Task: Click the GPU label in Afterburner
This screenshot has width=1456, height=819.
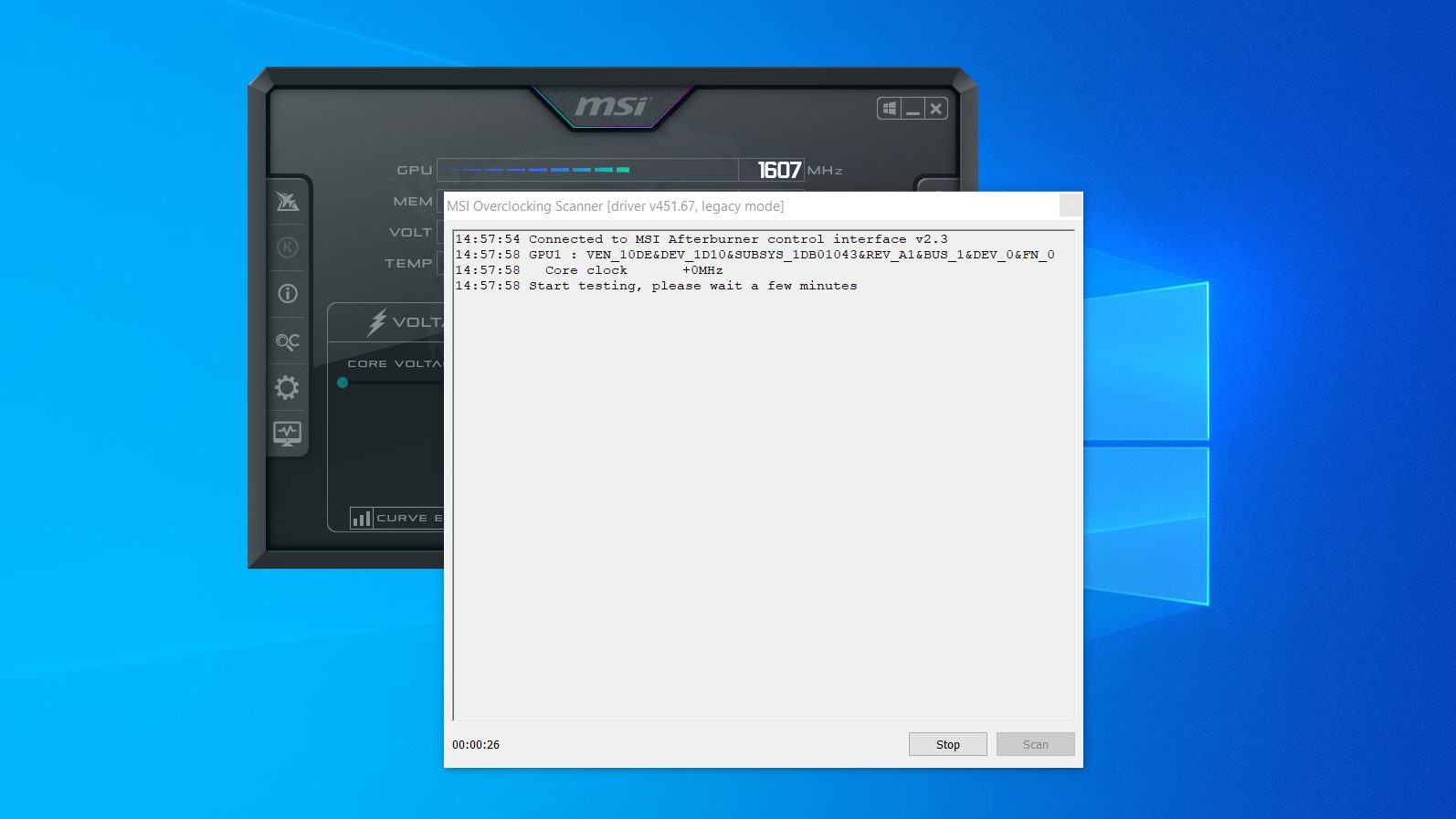Action: click(x=415, y=170)
